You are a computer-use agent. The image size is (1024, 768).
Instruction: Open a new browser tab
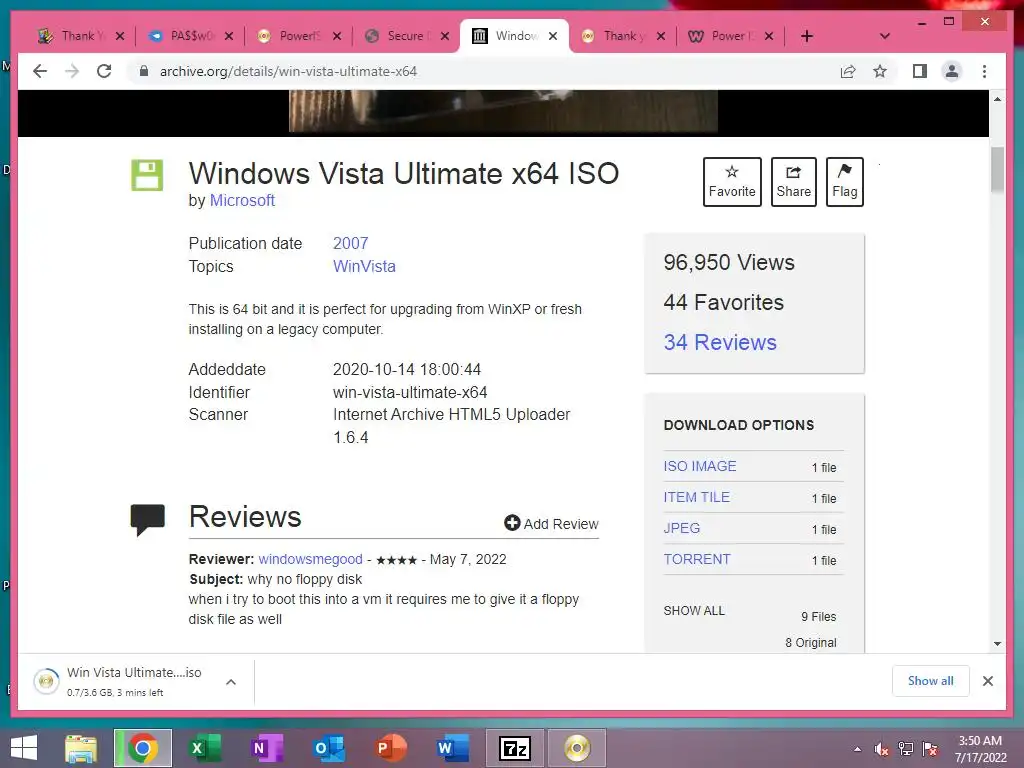point(807,36)
